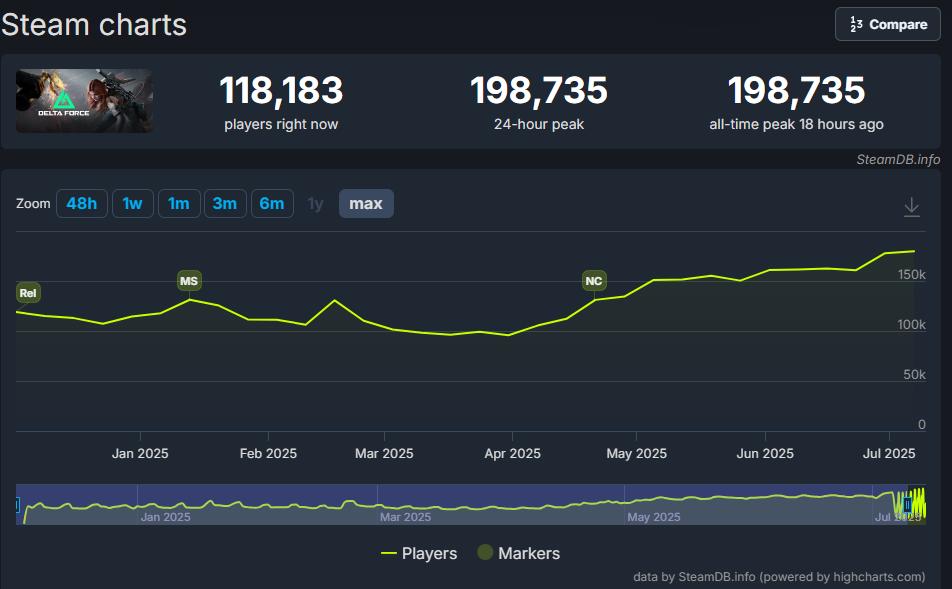
Task: Click the May 2025 label under the main chart
Action: pos(636,453)
